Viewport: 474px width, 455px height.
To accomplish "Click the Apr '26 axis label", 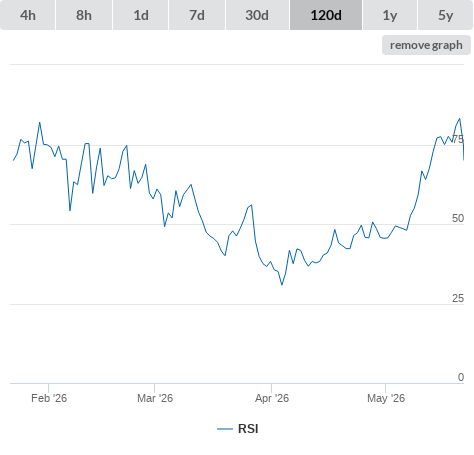I will 272,398.
